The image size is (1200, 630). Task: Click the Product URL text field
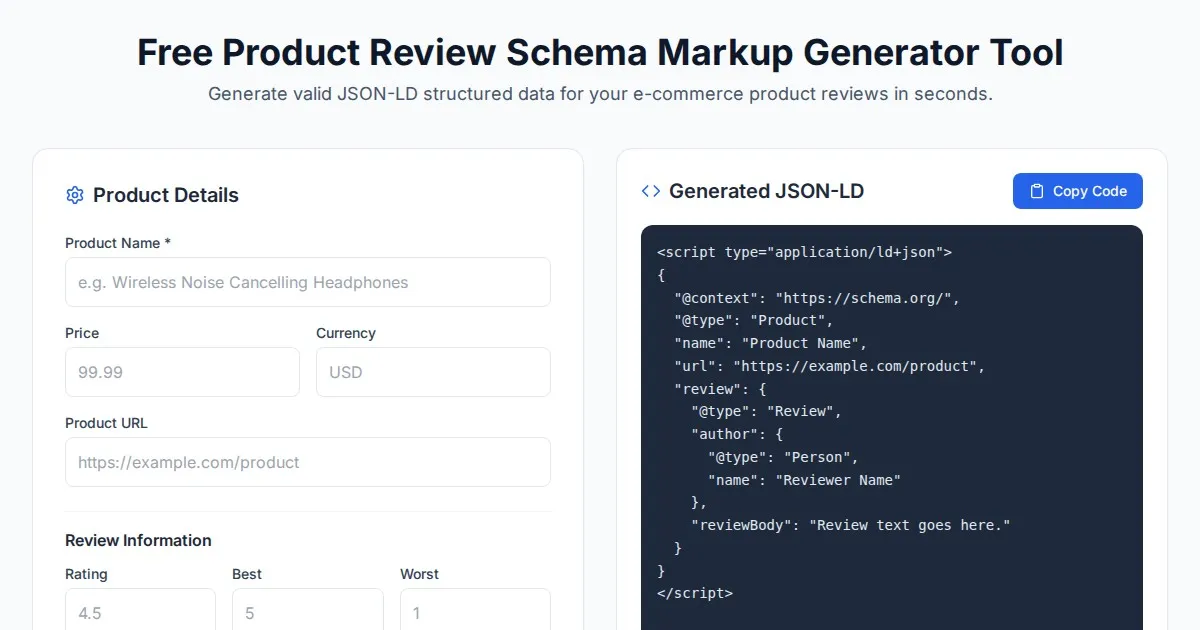[307, 462]
